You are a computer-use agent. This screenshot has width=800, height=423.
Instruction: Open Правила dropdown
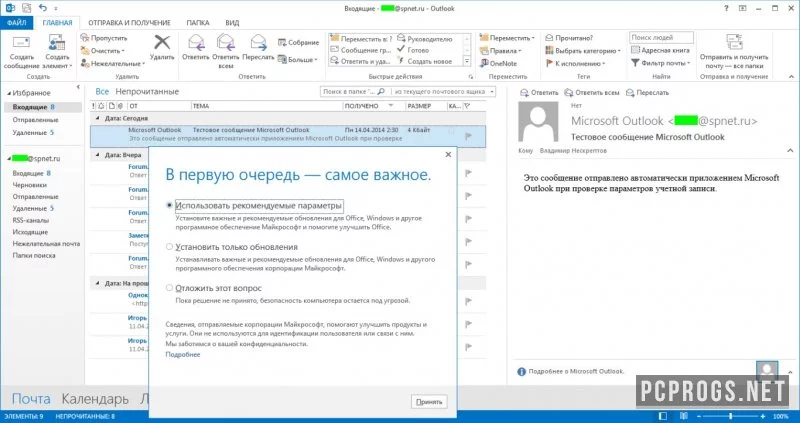[501, 51]
